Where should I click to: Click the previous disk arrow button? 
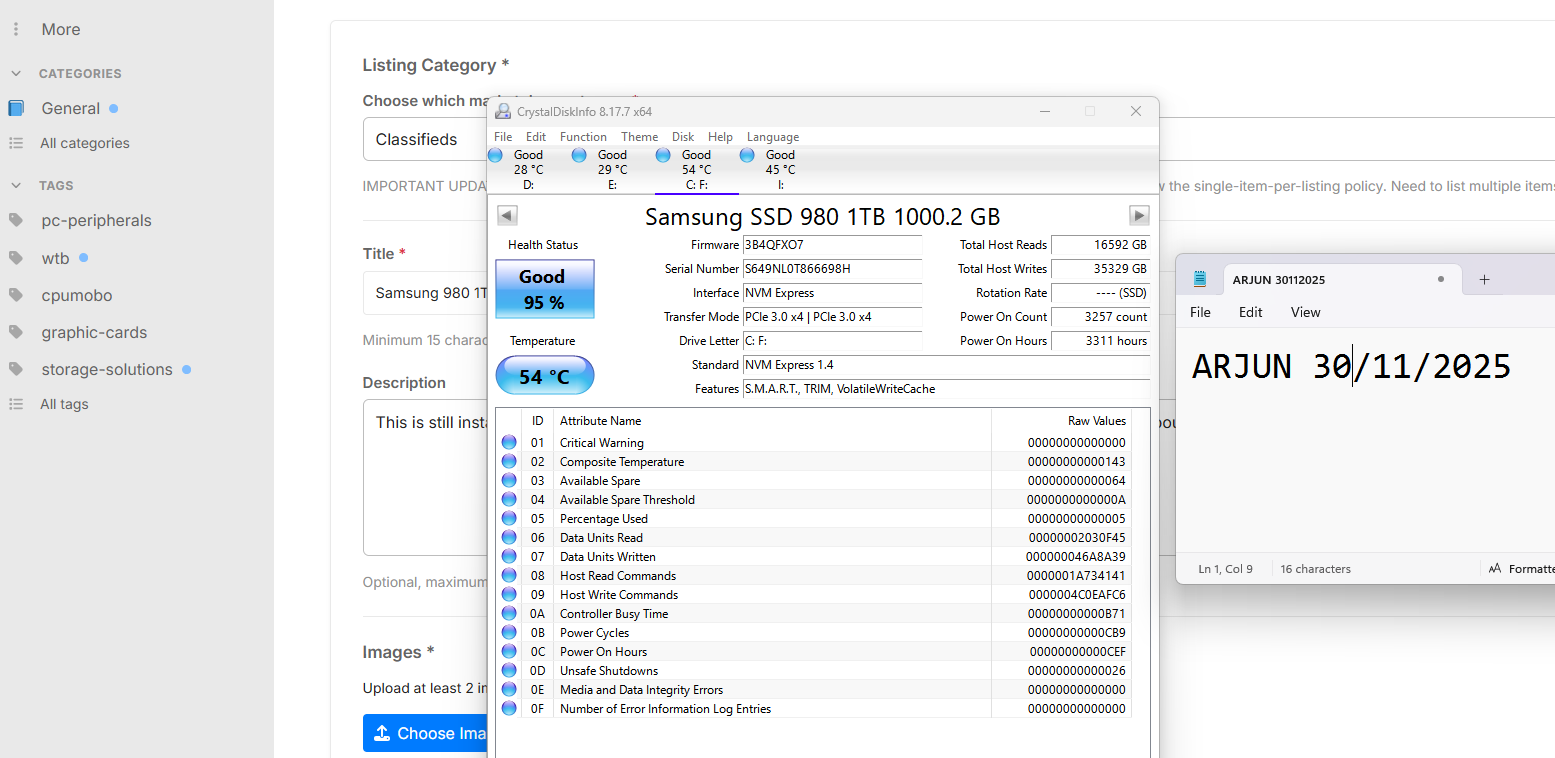tap(507, 216)
